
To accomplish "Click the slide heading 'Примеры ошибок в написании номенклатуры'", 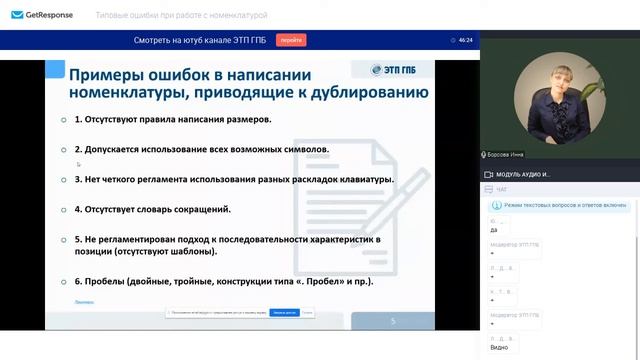I will click(x=249, y=83).
